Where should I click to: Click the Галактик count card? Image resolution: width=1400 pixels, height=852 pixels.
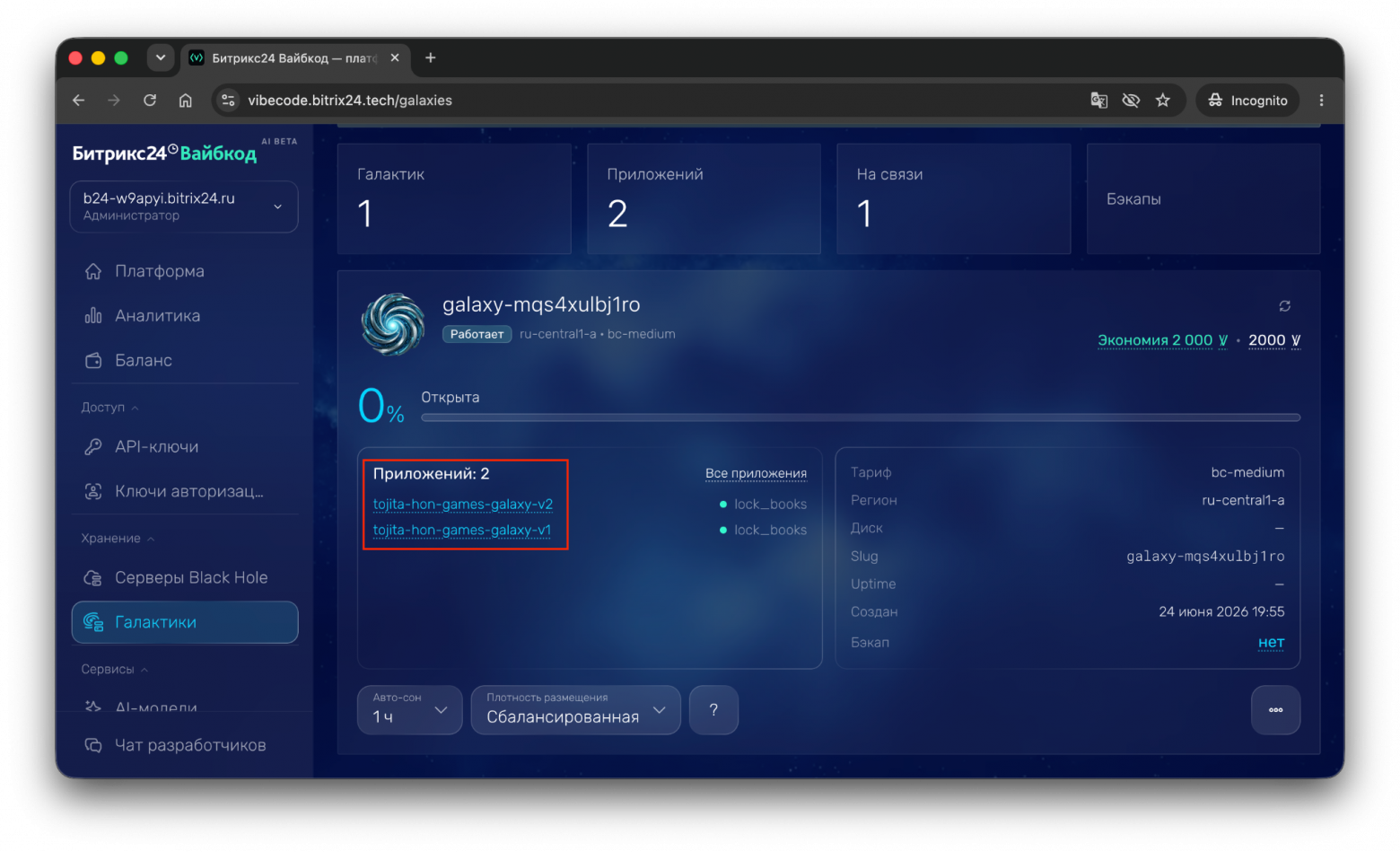pyautogui.click(x=454, y=198)
